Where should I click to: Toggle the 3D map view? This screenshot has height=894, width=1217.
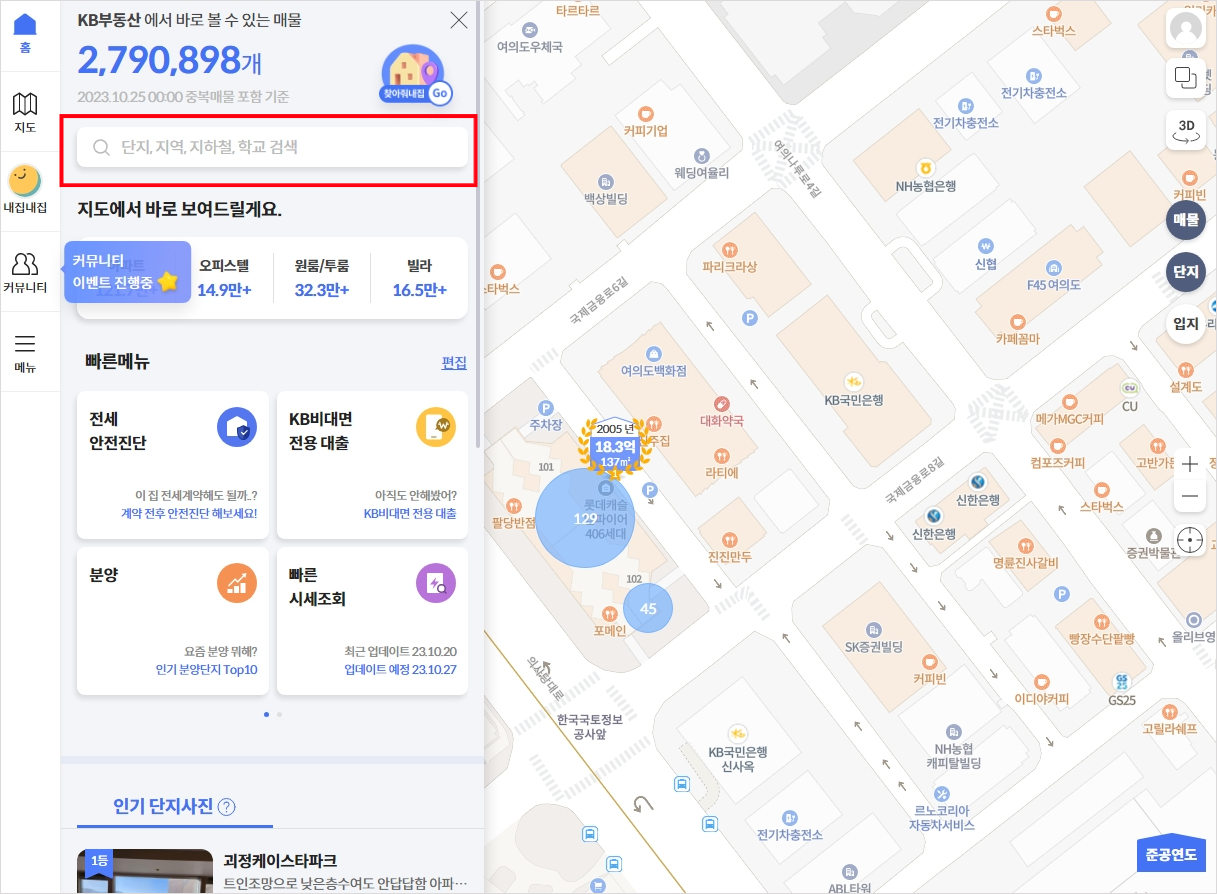tap(1186, 130)
